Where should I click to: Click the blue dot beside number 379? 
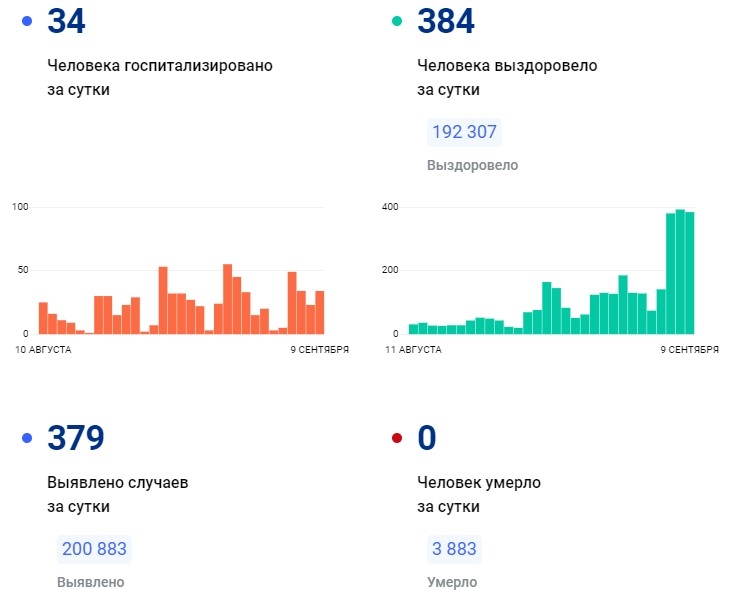(27, 438)
